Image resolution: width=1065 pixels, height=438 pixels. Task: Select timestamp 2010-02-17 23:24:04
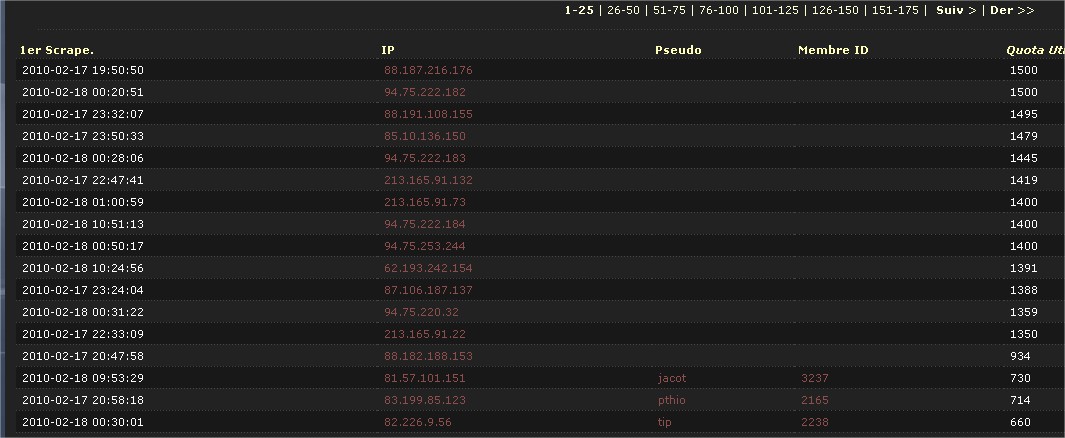83,290
